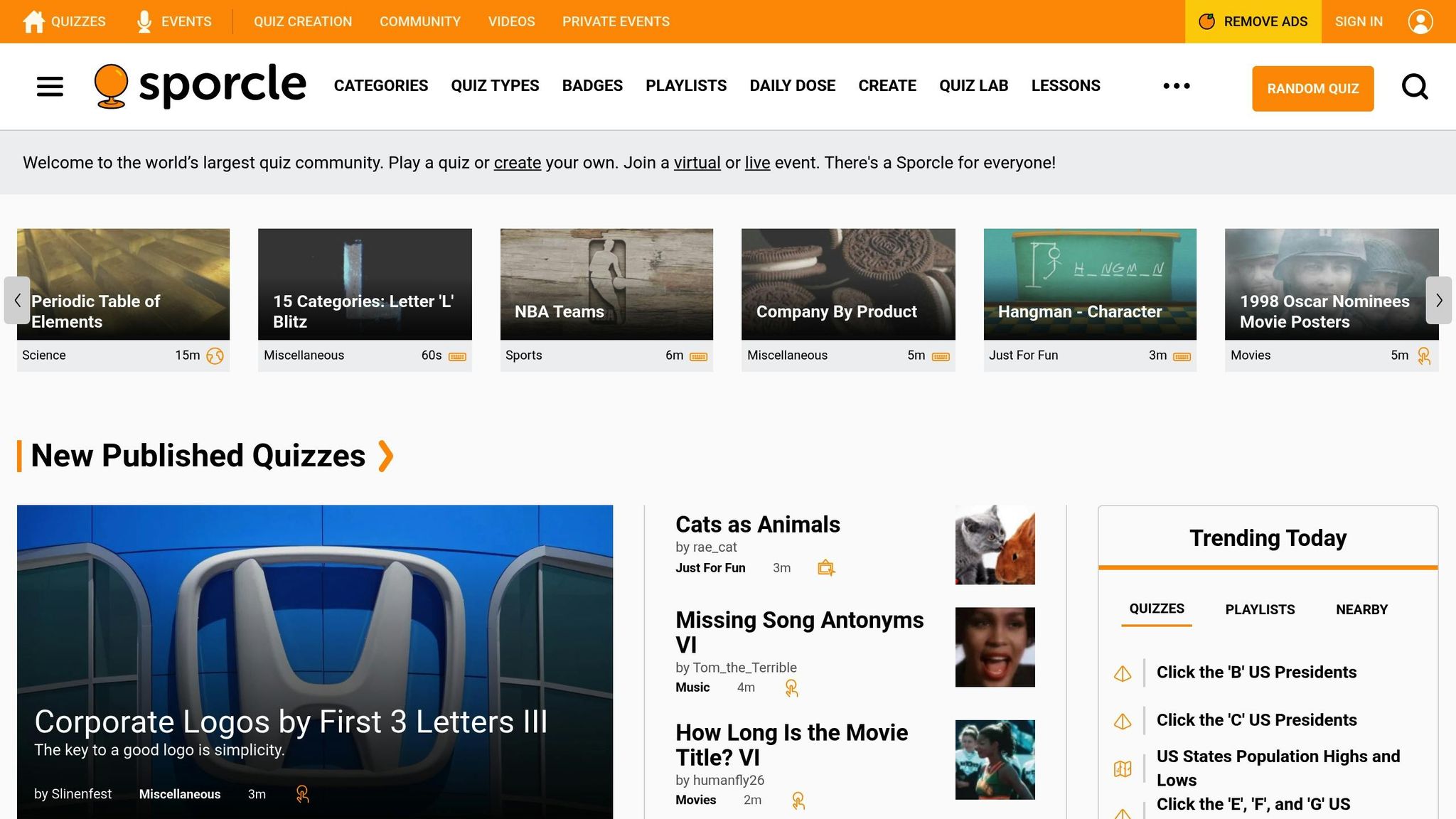Open Corporate Logos by First 3 Letters III
The height and width of the screenshot is (819, 1456).
tap(291, 722)
